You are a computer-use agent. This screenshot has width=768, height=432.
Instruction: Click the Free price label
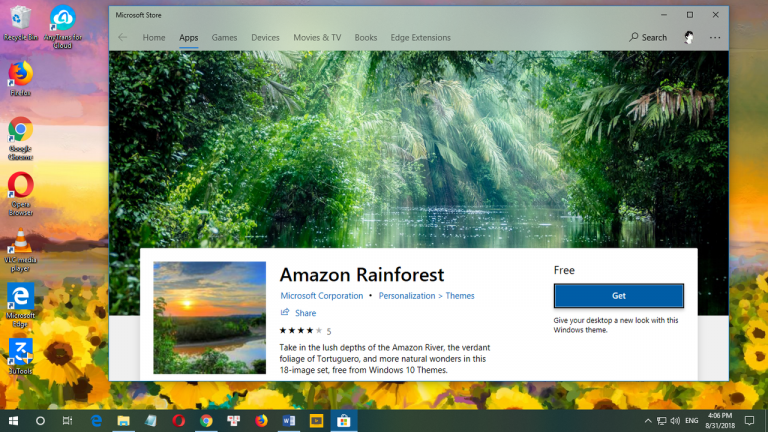(x=564, y=270)
